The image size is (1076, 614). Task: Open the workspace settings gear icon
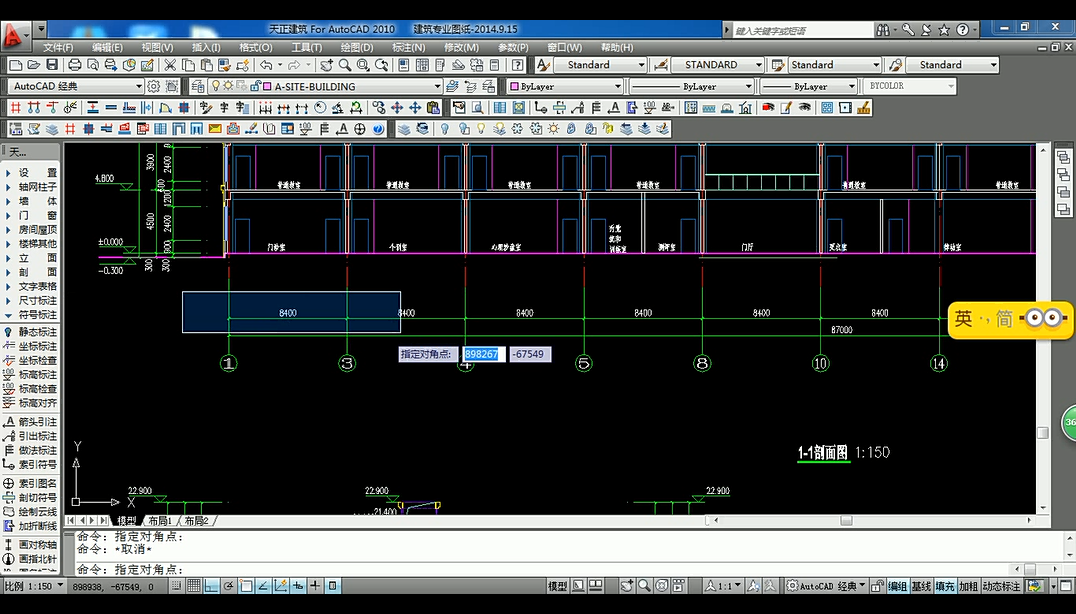[154, 87]
